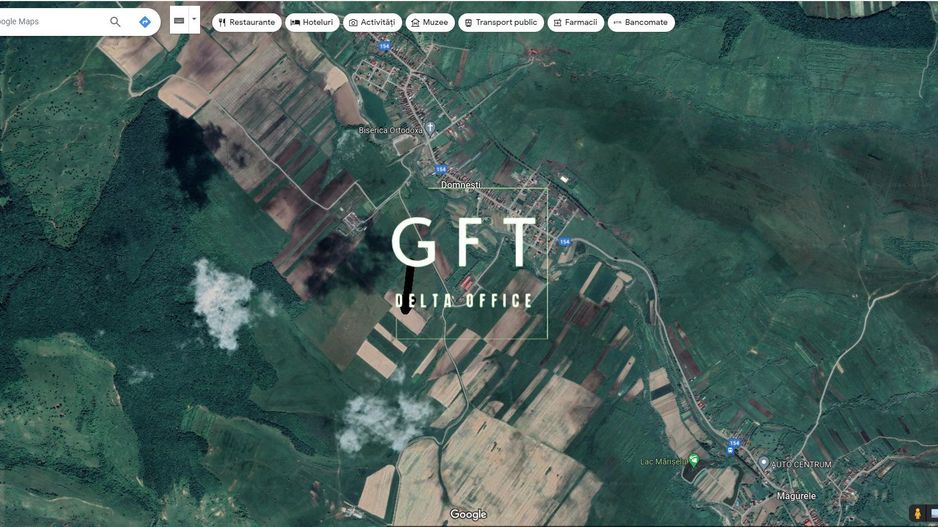Select the Hoteluri category chip
This screenshot has width=938, height=527.
(x=312, y=22)
